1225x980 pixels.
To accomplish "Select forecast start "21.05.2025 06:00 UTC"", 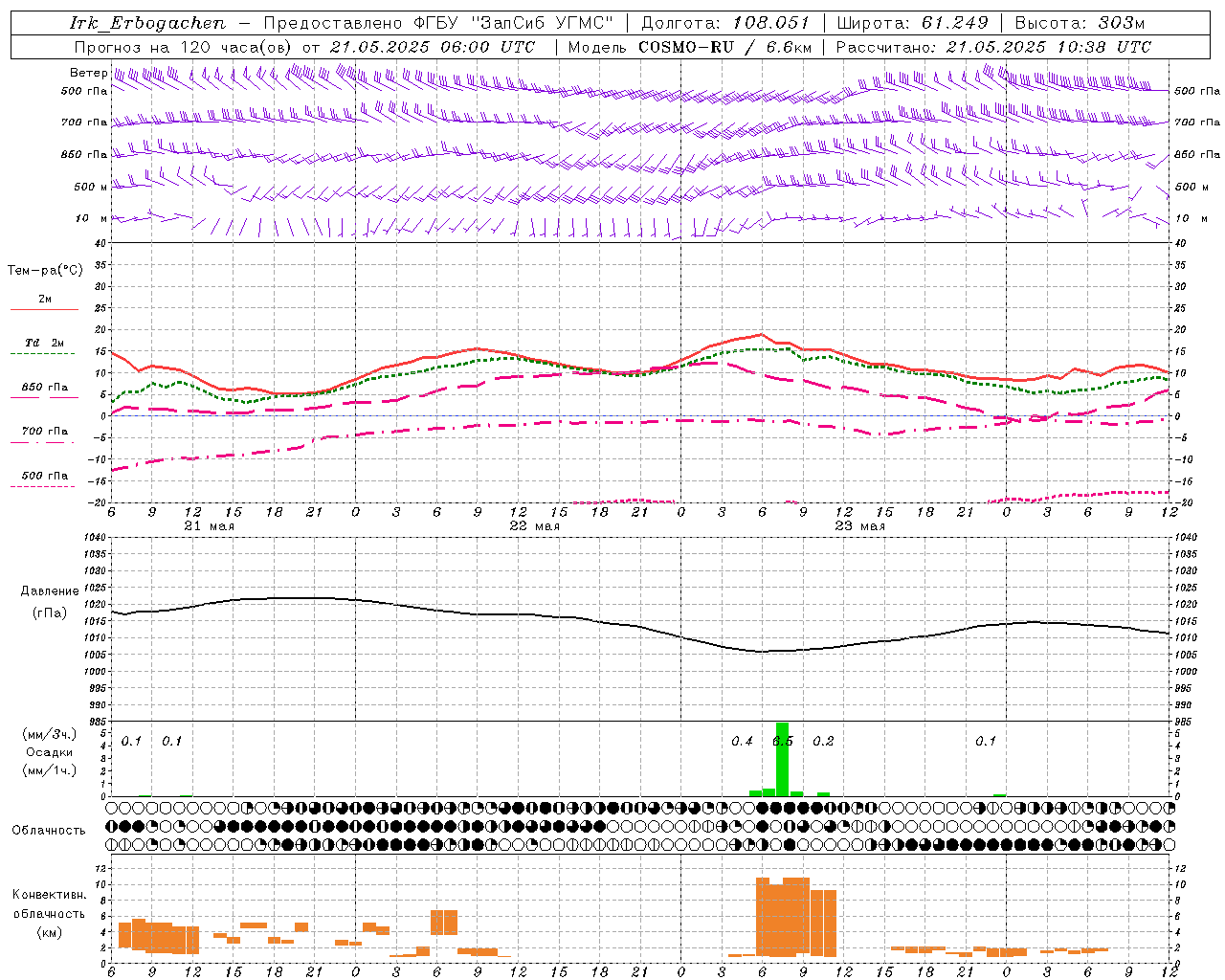I will (433, 47).
